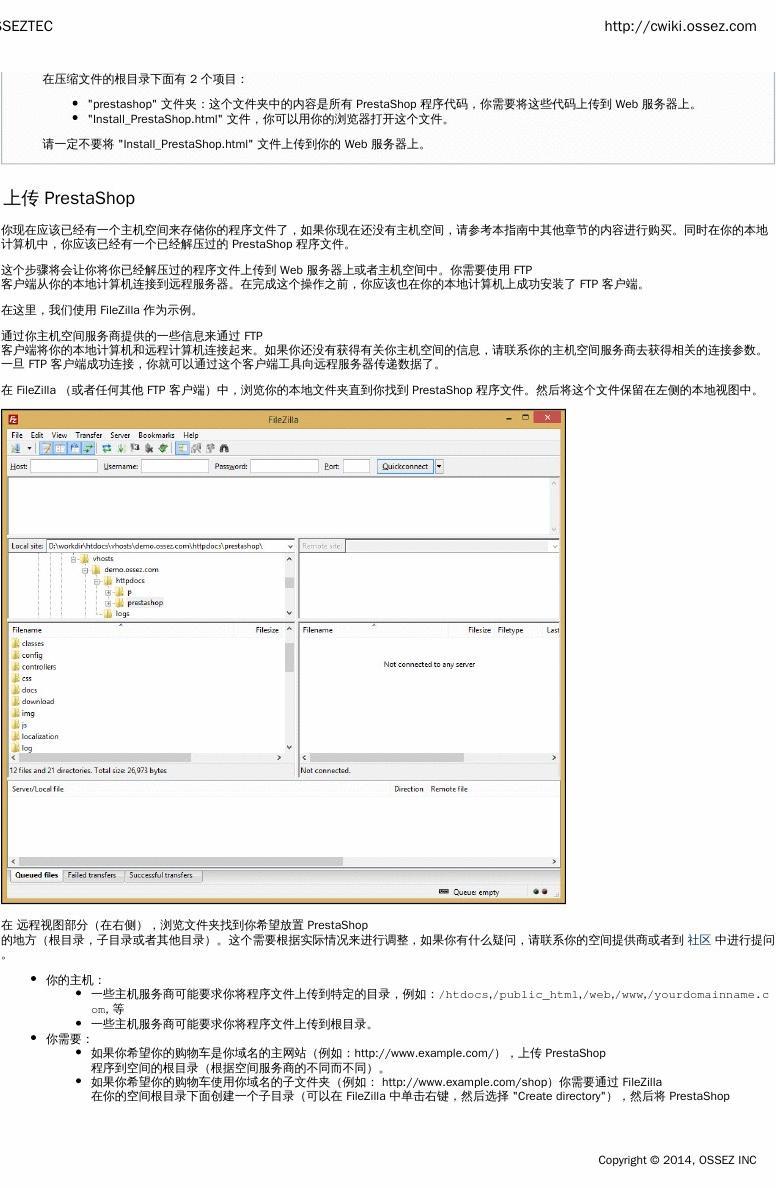Click the Refresh file lists icon
Image resolution: width=776 pixels, height=1188 pixels.
[106, 449]
